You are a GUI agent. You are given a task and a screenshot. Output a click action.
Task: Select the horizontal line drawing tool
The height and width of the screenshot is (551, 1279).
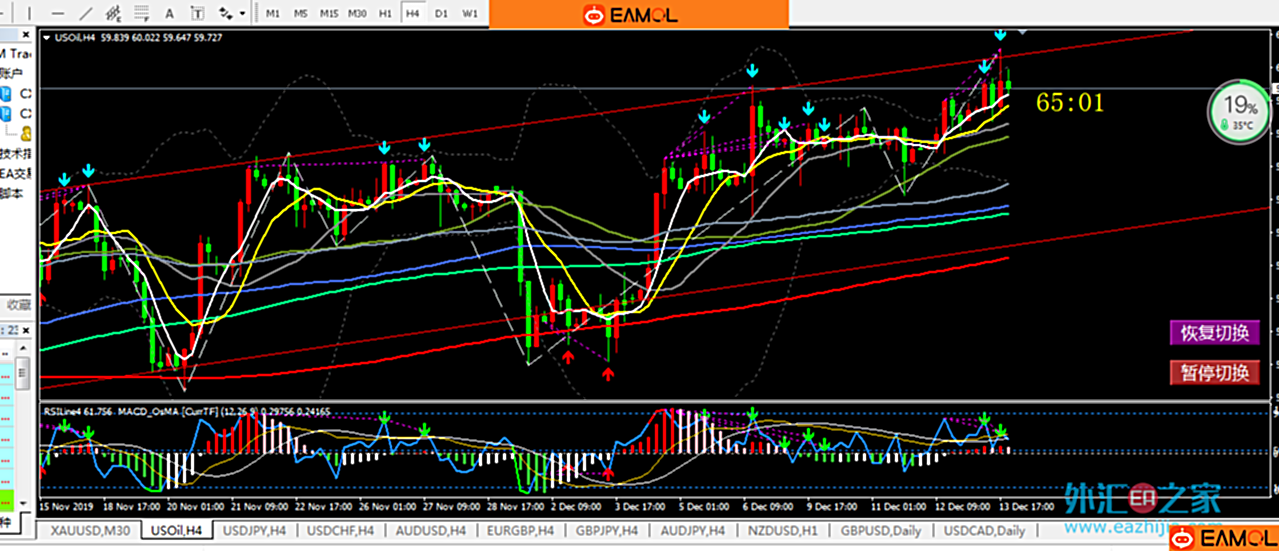tap(58, 14)
